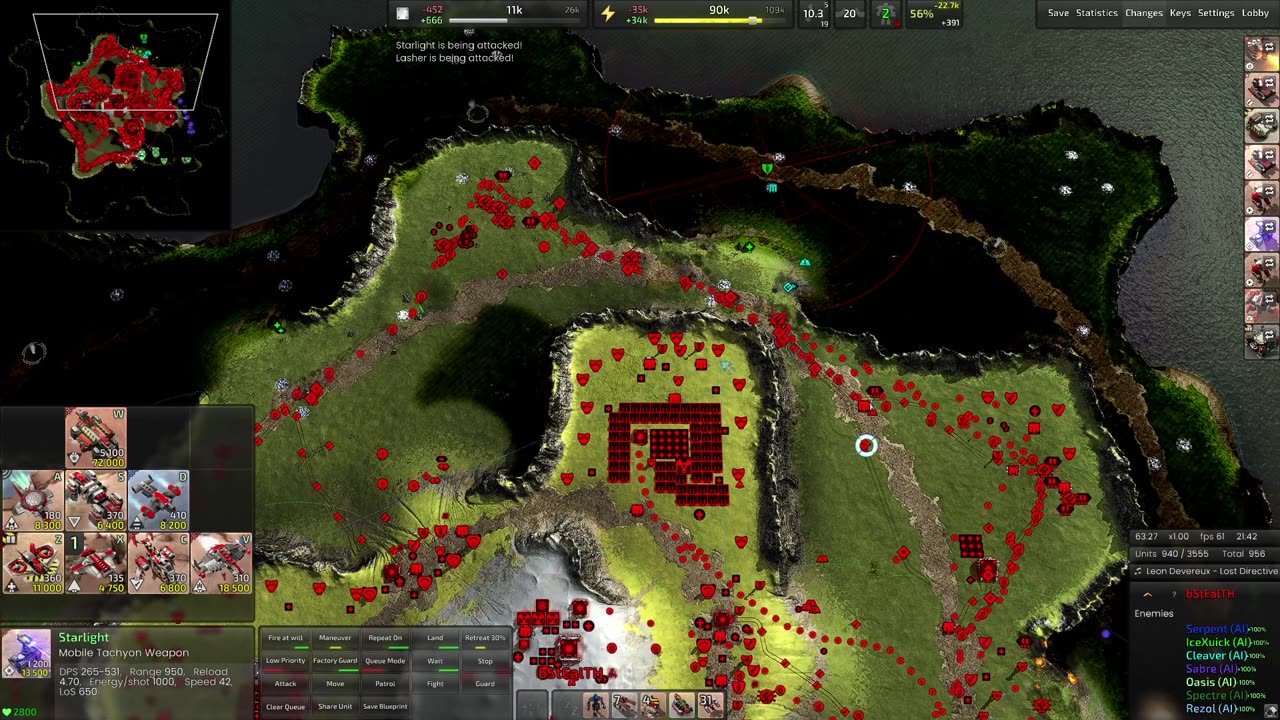Screen dimensions: 1280x720
Task: Select Rezol (AI) in enemies list
Action: point(1212,708)
